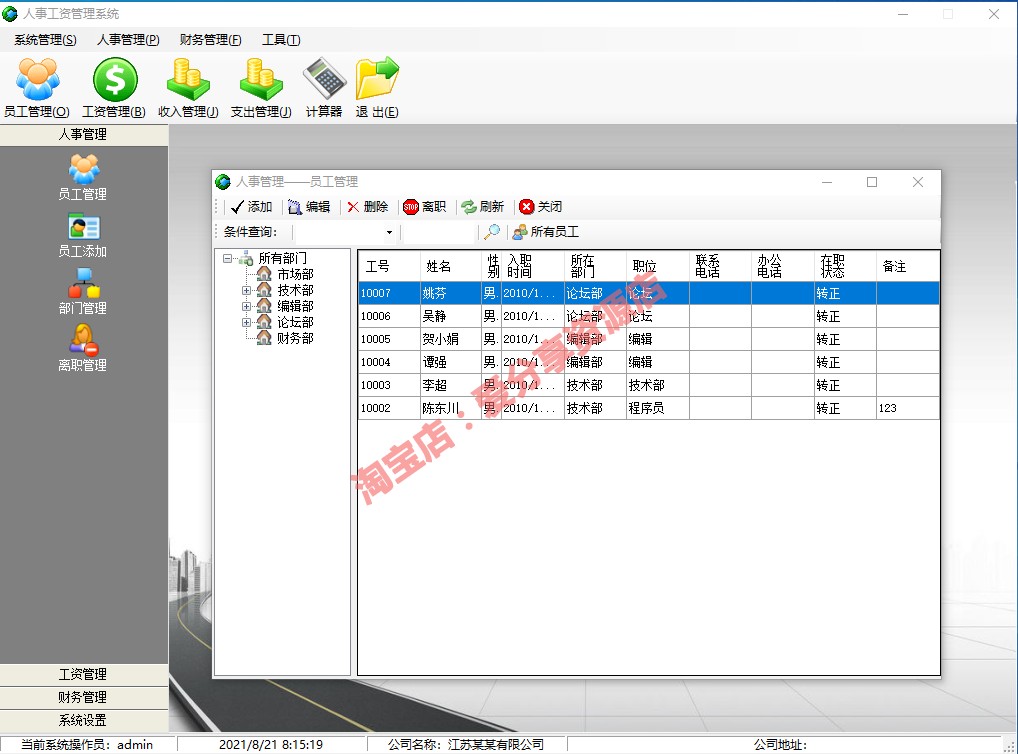The width and height of the screenshot is (1018, 754).
Task: Click the 添加 checkmark button
Action: pos(251,207)
